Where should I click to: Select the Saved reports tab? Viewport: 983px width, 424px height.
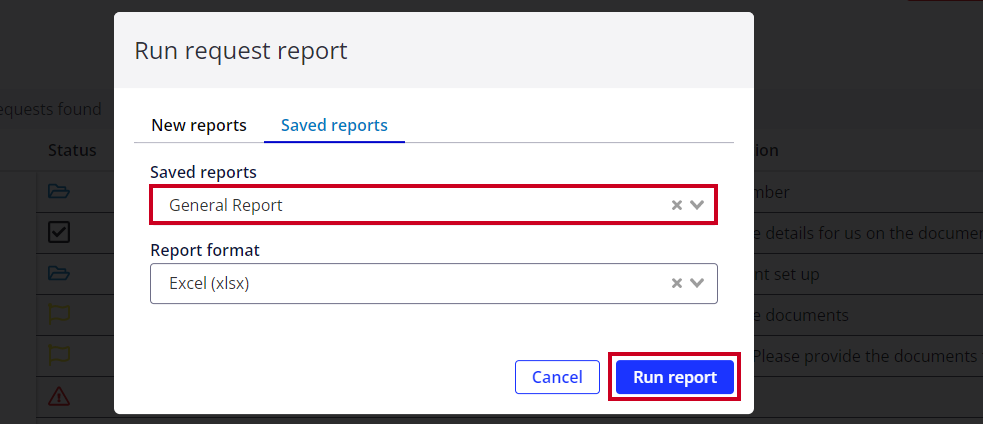[x=334, y=125]
